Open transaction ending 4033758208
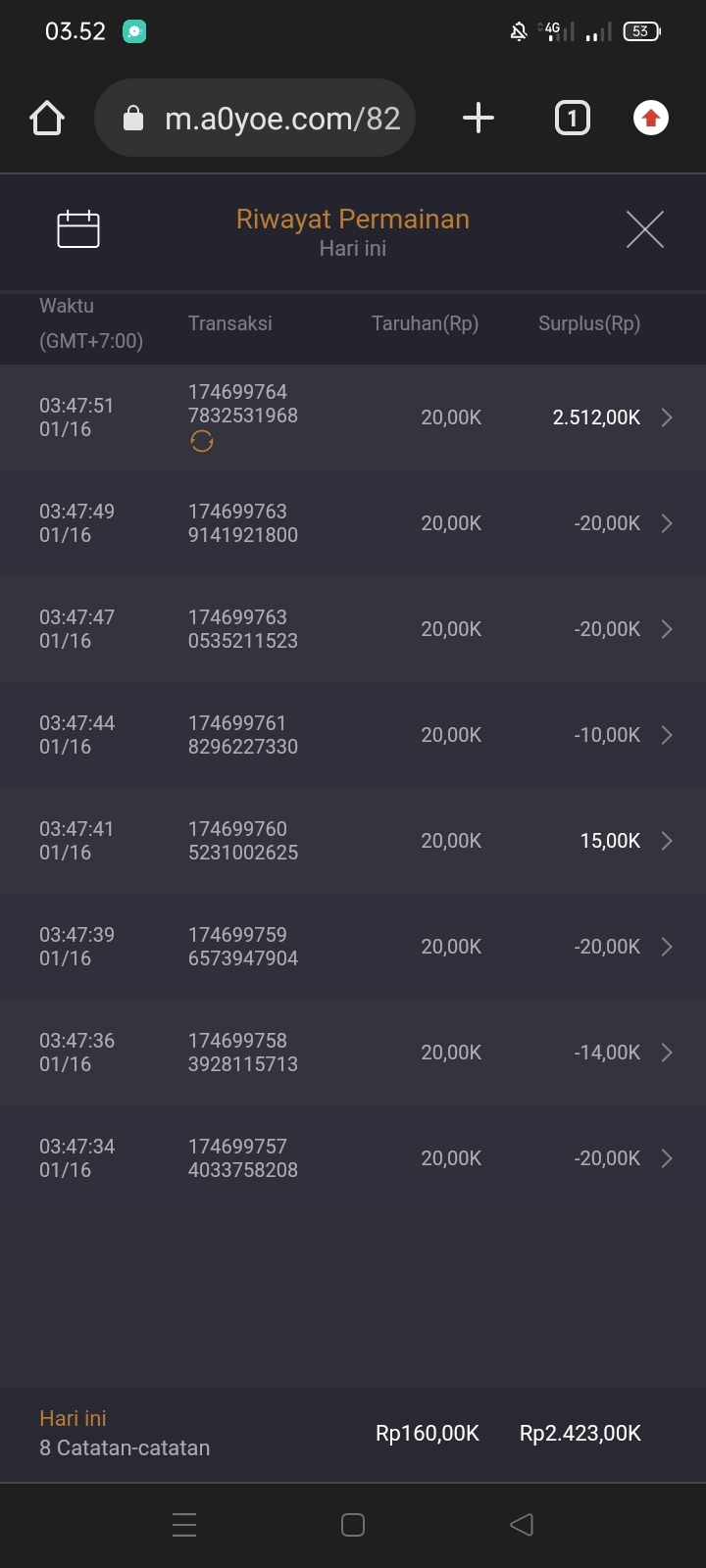 [x=243, y=1158]
